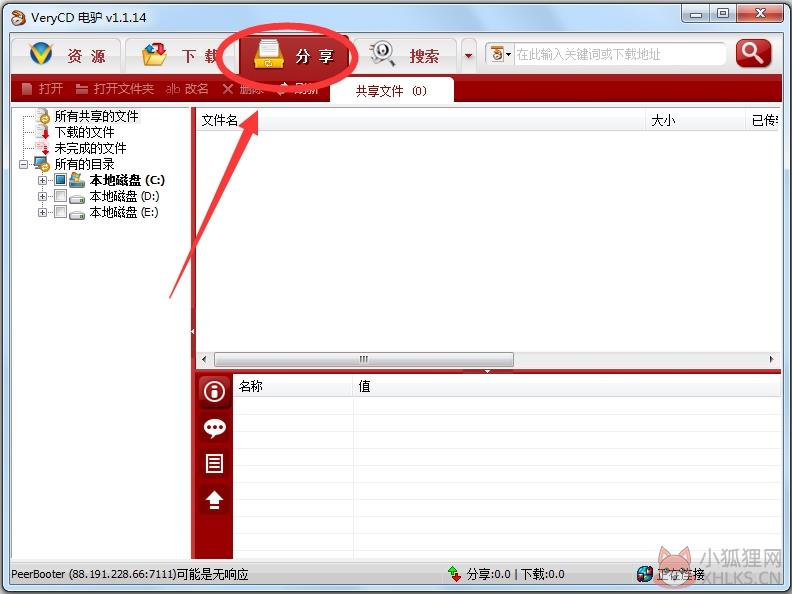The image size is (792, 594).
Task: Click the upload arrow icon in the sidebar
Action: coord(215,500)
